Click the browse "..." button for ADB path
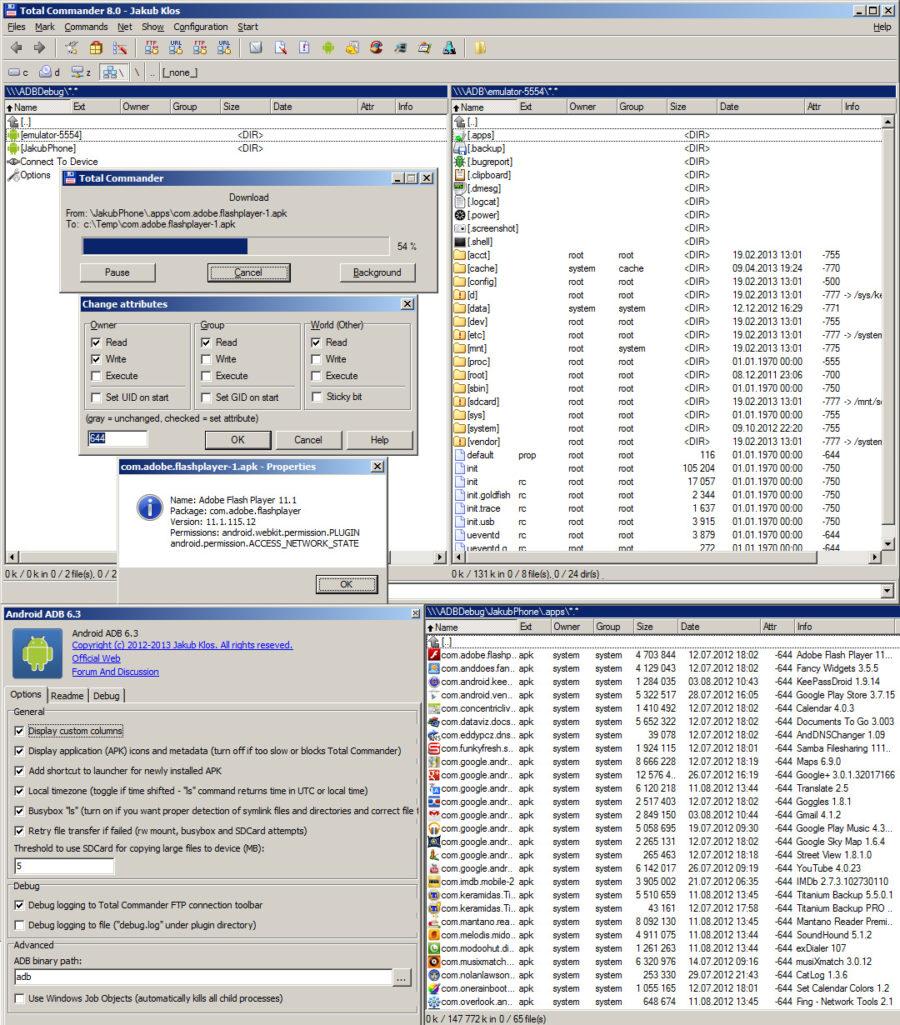Screen dimensions: 900x1025 coord(401,978)
